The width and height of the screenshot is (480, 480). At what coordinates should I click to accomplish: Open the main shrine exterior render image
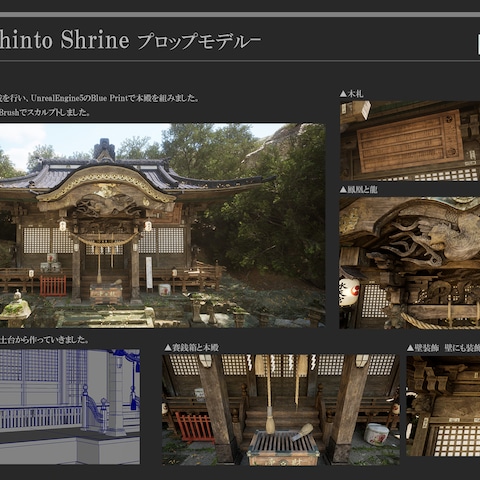[163, 225]
